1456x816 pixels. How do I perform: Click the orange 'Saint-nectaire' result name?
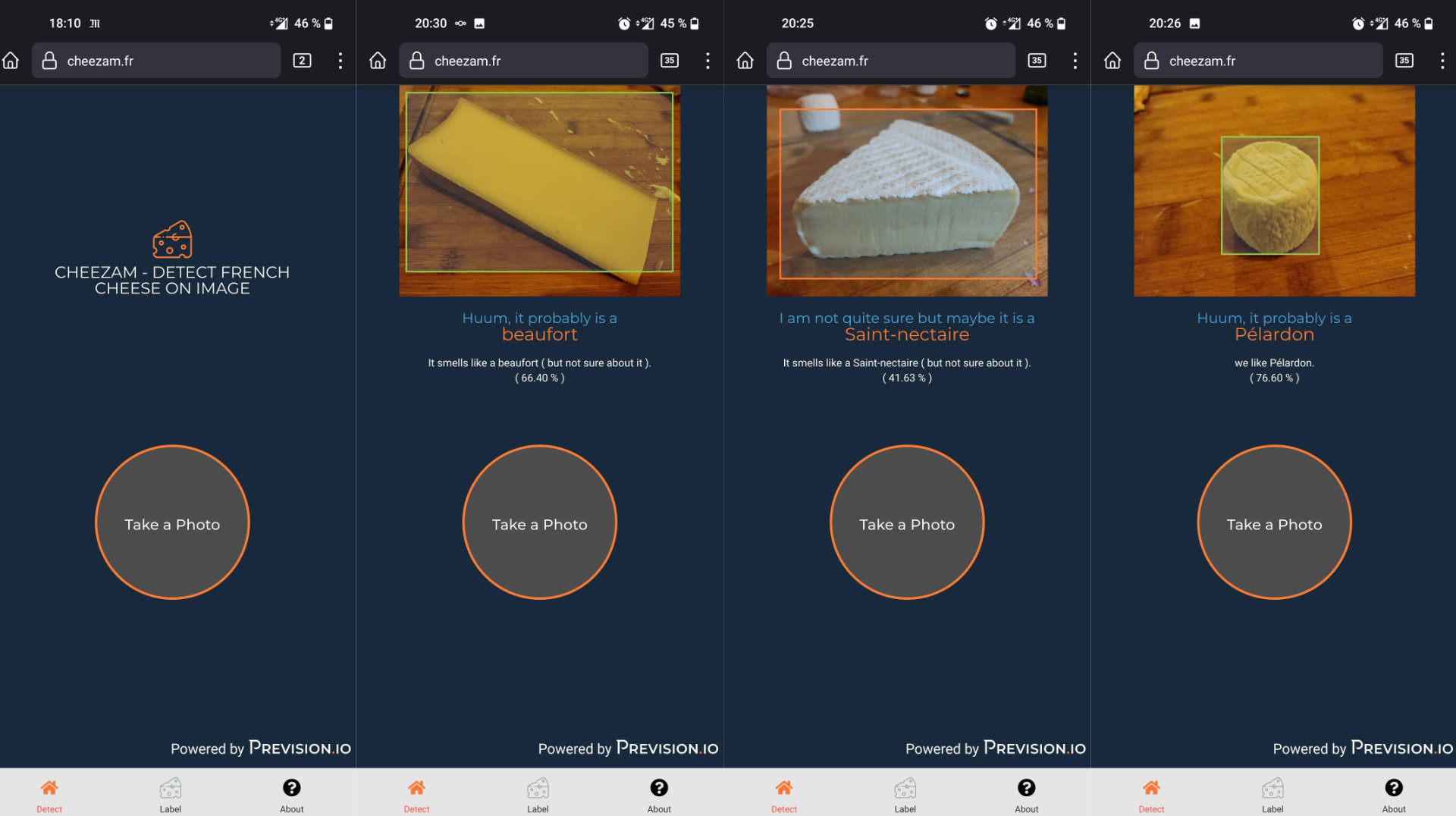tap(907, 334)
